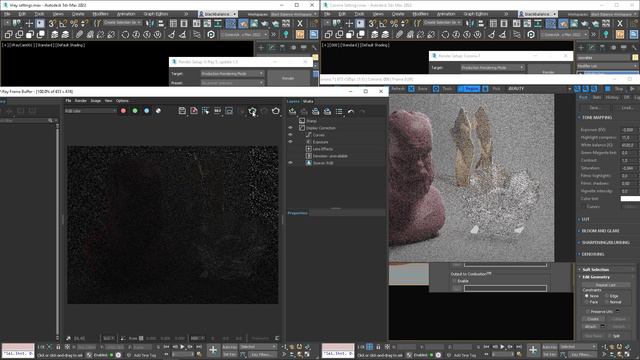Click the Angle Snap icon in left 3ds Max toolbar
Image resolution: width=640 pixels, height=360 pixels.
[x=63, y=24]
